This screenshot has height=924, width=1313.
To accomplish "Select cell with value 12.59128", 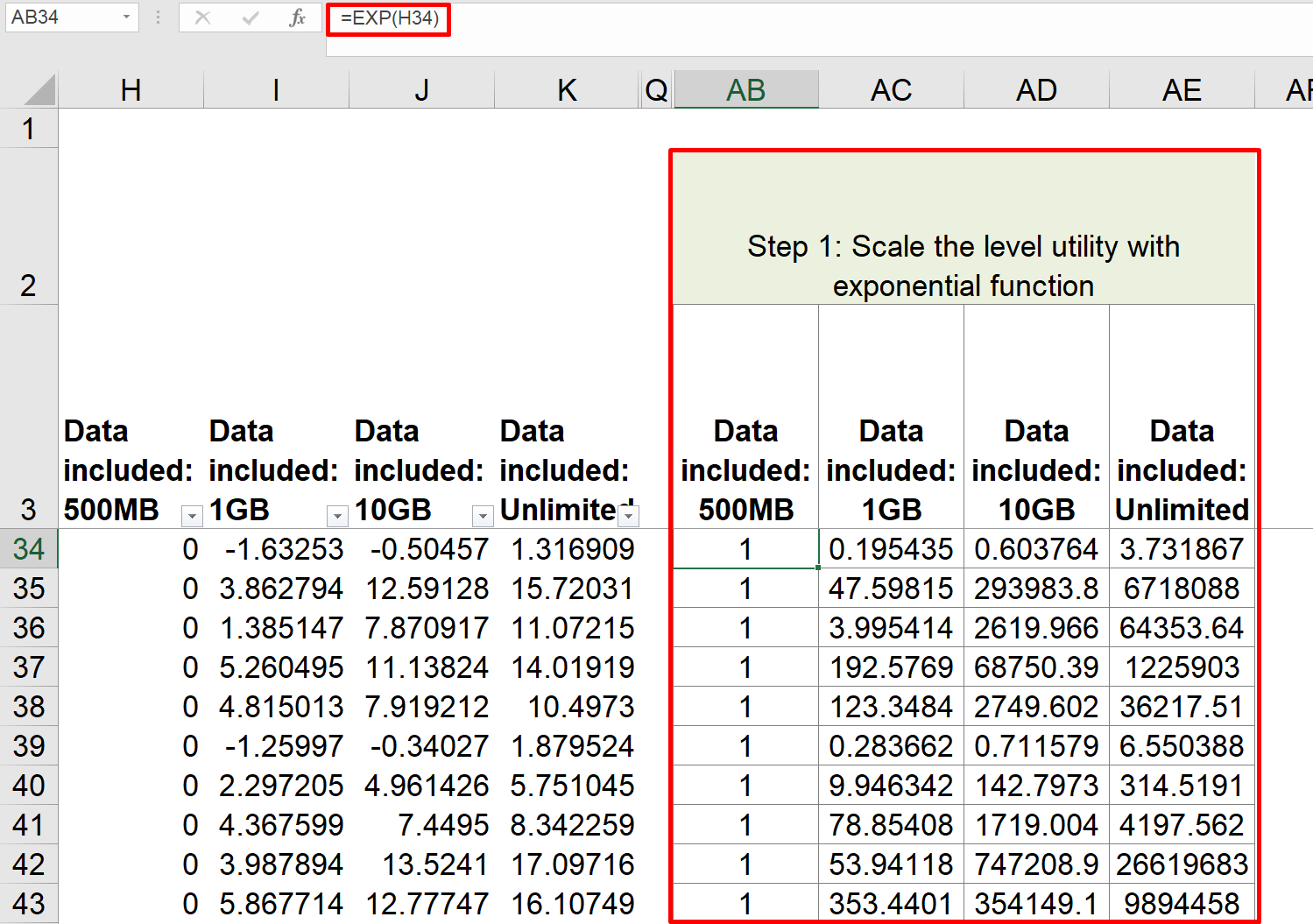I will pyautogui.click(x=422, y=589).
